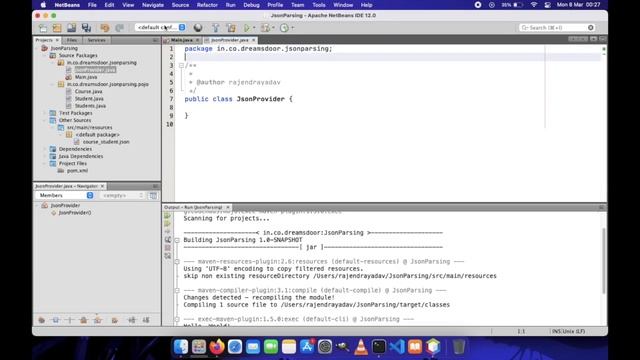The height and width of the screenshot is (360, 640).
Task: Switch to the Files tab
Action: 72,40
